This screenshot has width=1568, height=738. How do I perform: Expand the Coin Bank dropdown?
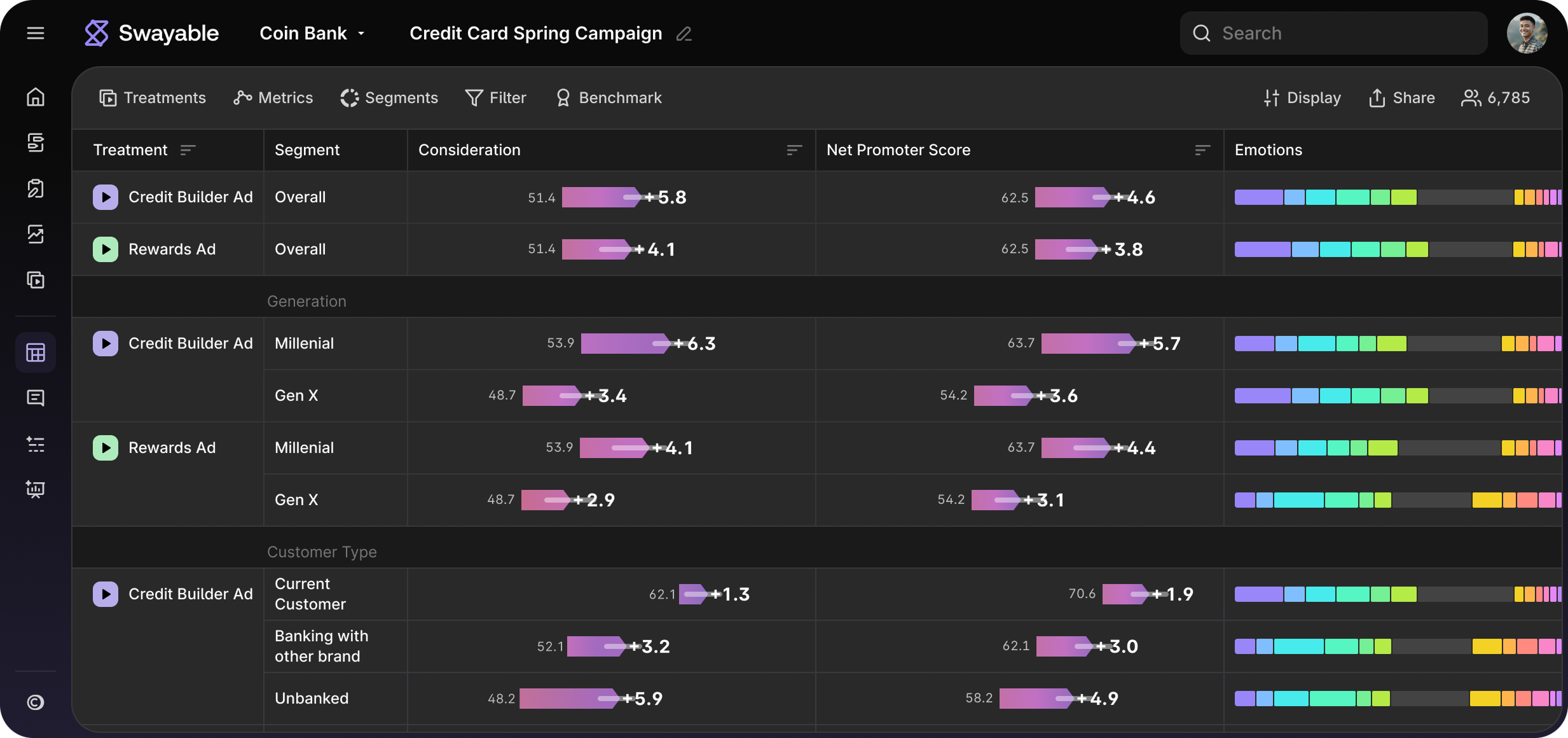[312, 33]
